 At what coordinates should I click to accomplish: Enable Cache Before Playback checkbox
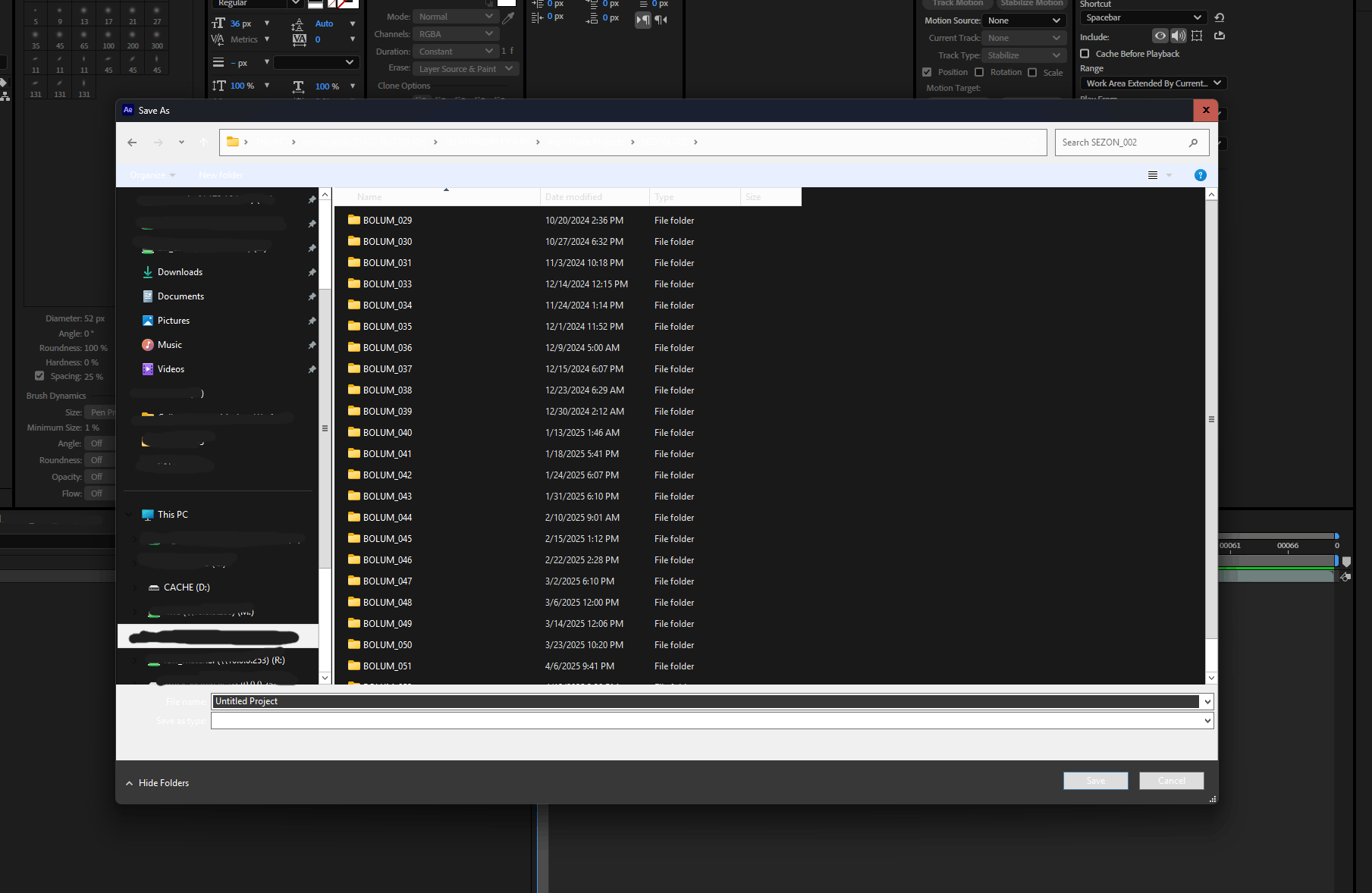(1085, 54)
